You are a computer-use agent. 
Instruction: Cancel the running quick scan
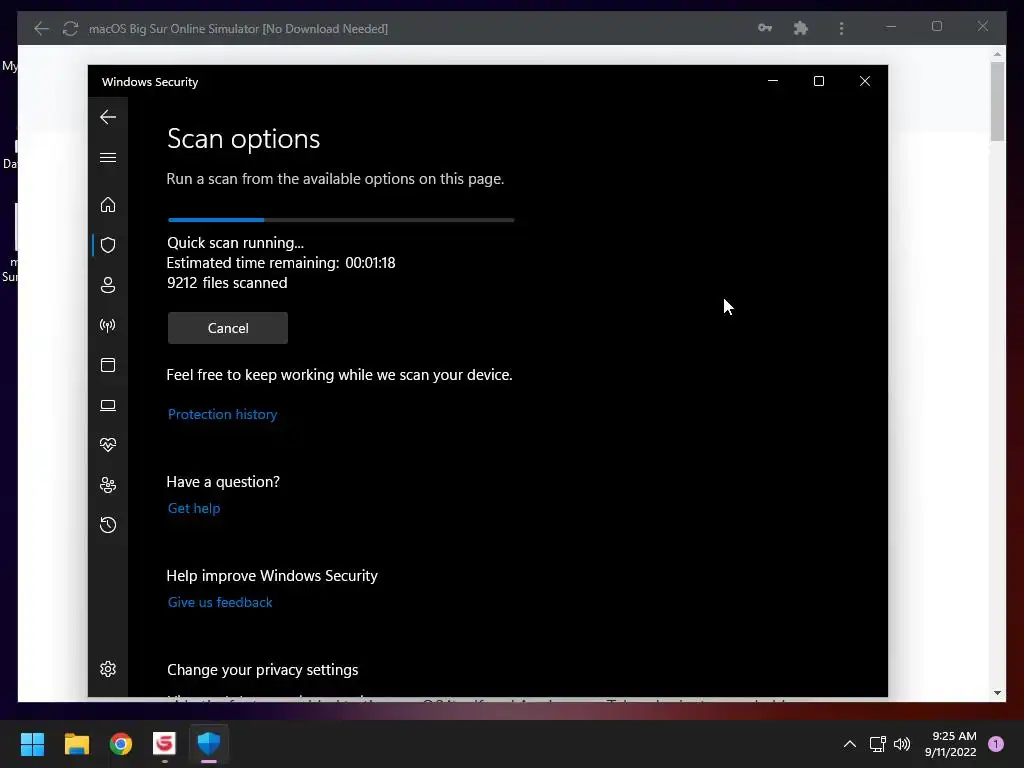click(228, 328)
